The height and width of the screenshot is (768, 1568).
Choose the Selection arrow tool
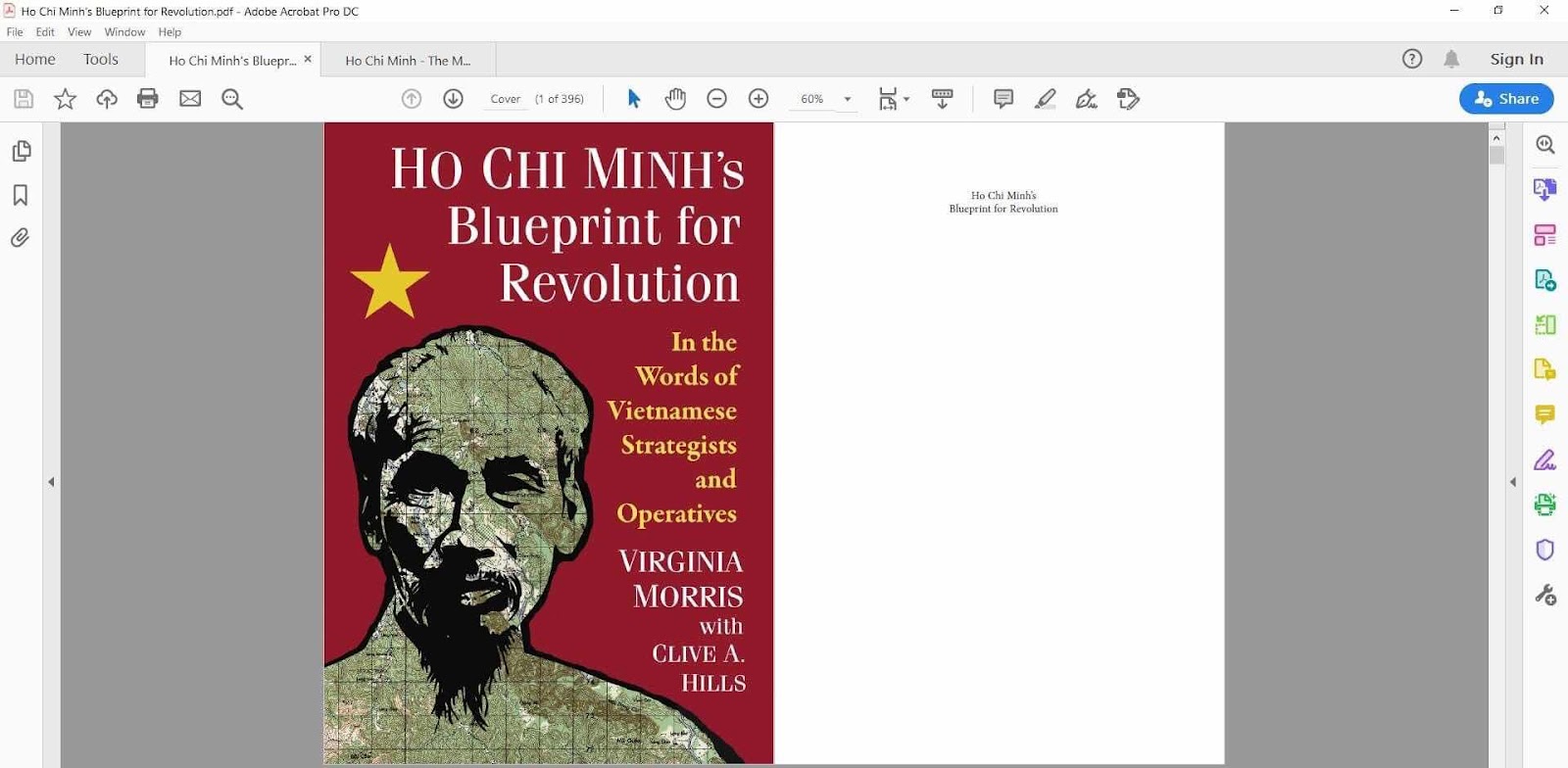pos(634,99)
